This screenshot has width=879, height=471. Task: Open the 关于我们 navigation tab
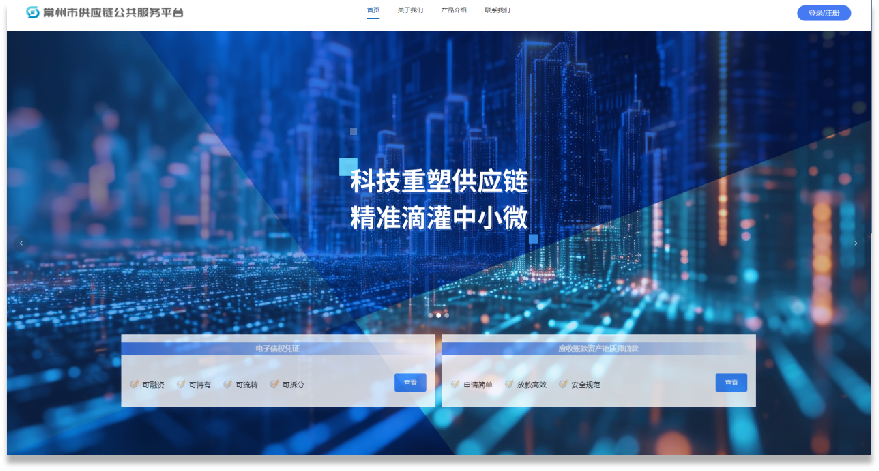tap(410, 11)
